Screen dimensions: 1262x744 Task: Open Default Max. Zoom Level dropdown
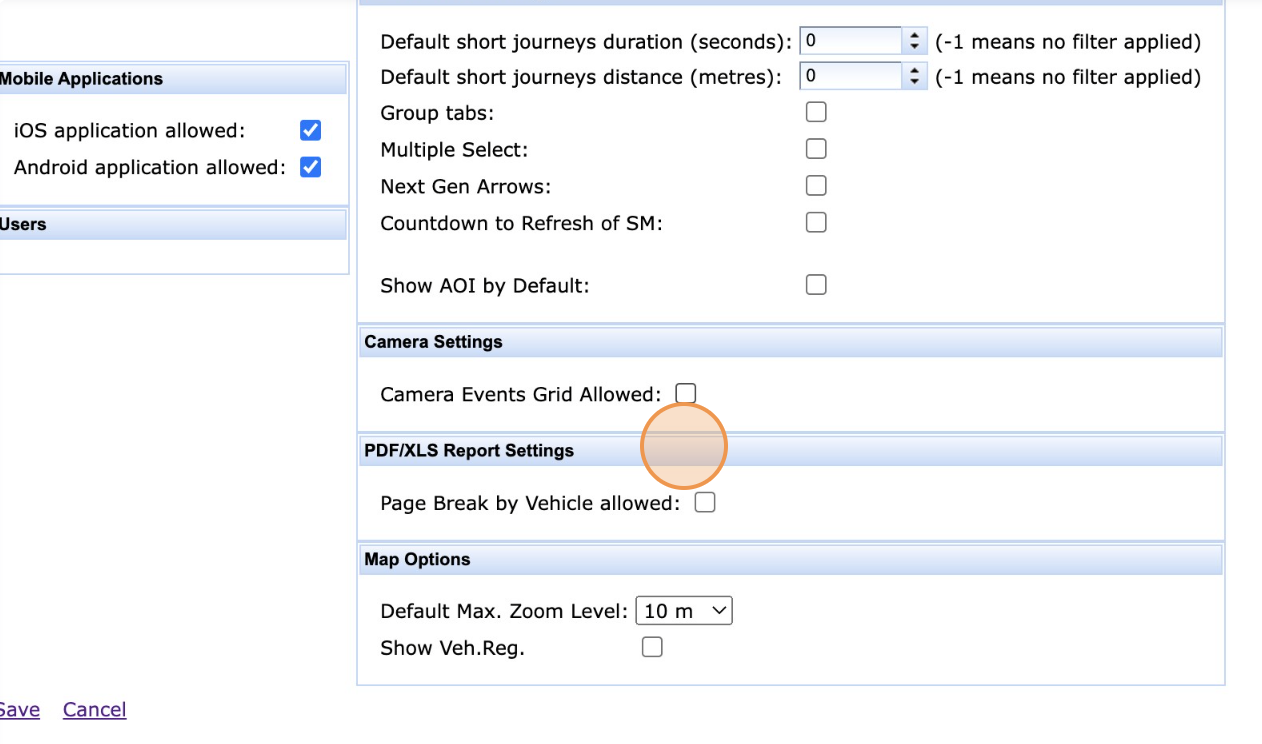click(x=684, y=611)
